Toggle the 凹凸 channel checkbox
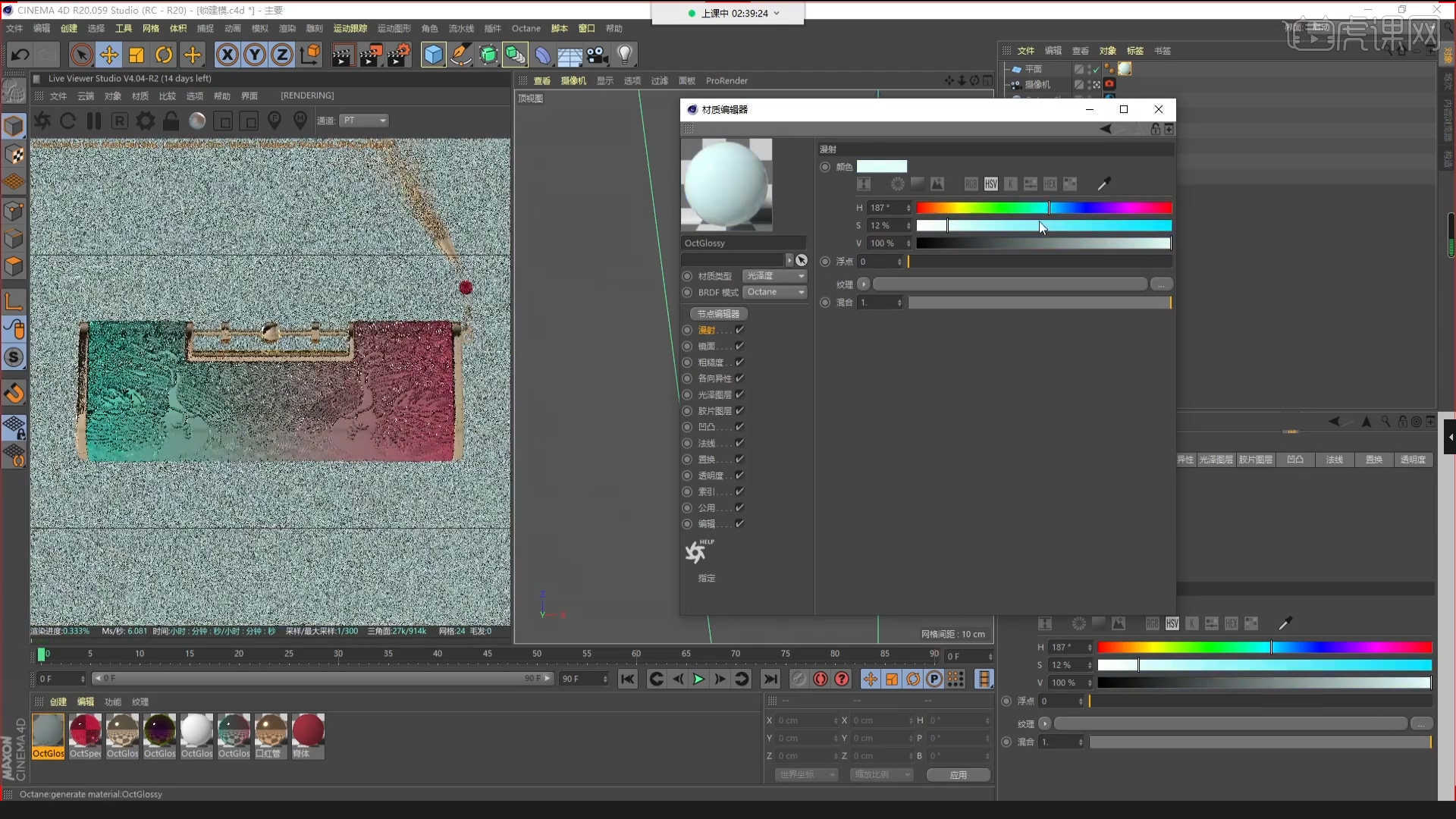 coord(739,427)
